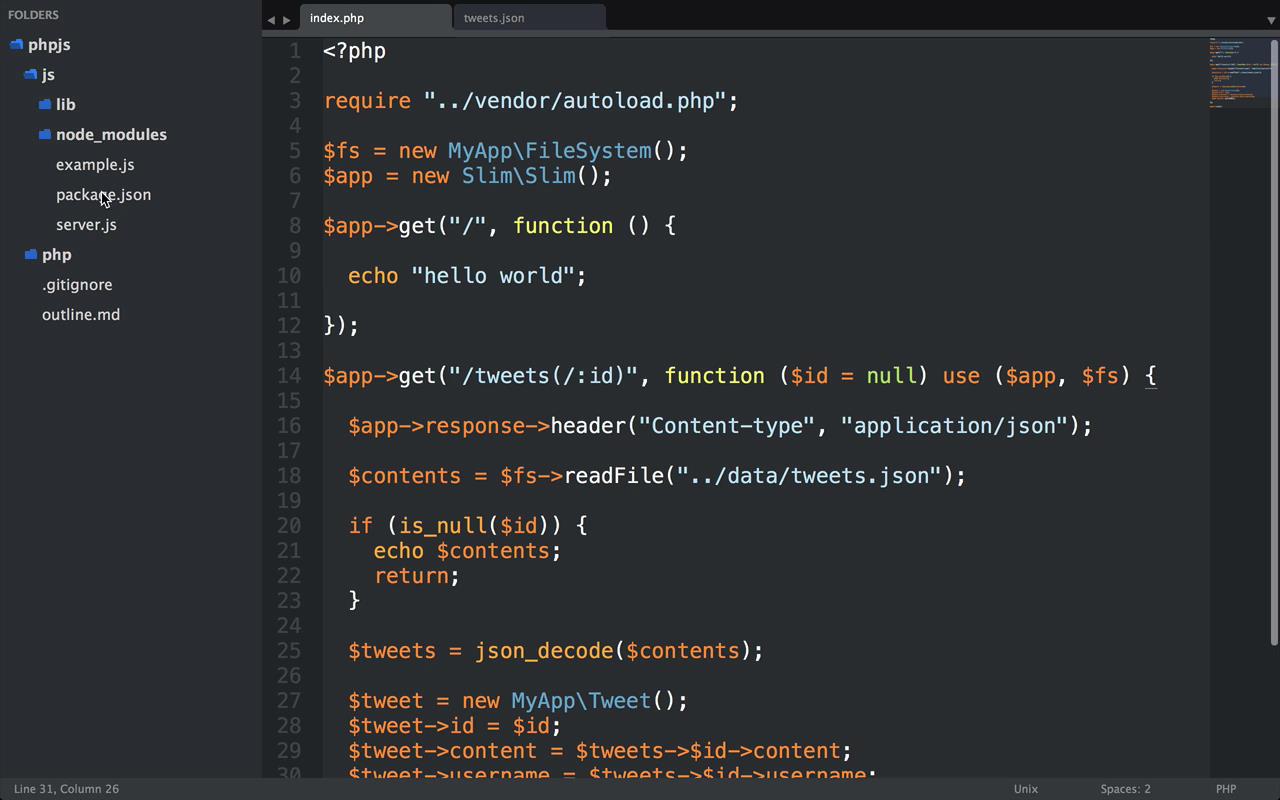Click the MyApp\FileSystem class name
1280x800 pixels.
549,151
